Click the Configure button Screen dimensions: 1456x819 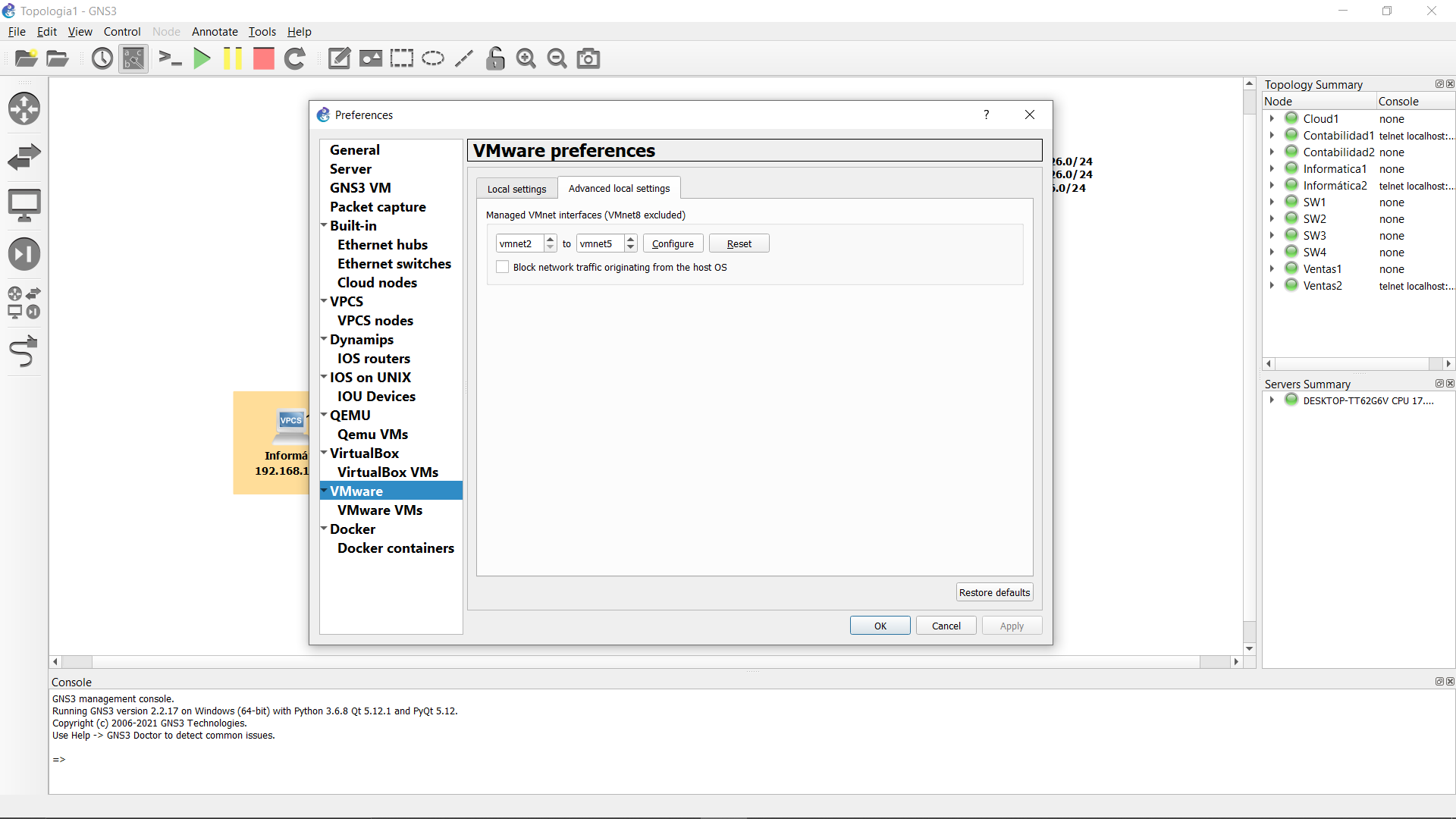pos(673,243)
